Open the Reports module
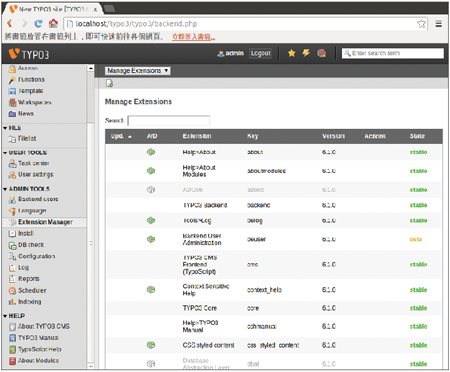This screenshot has width=450, height=372. [28, 279]
